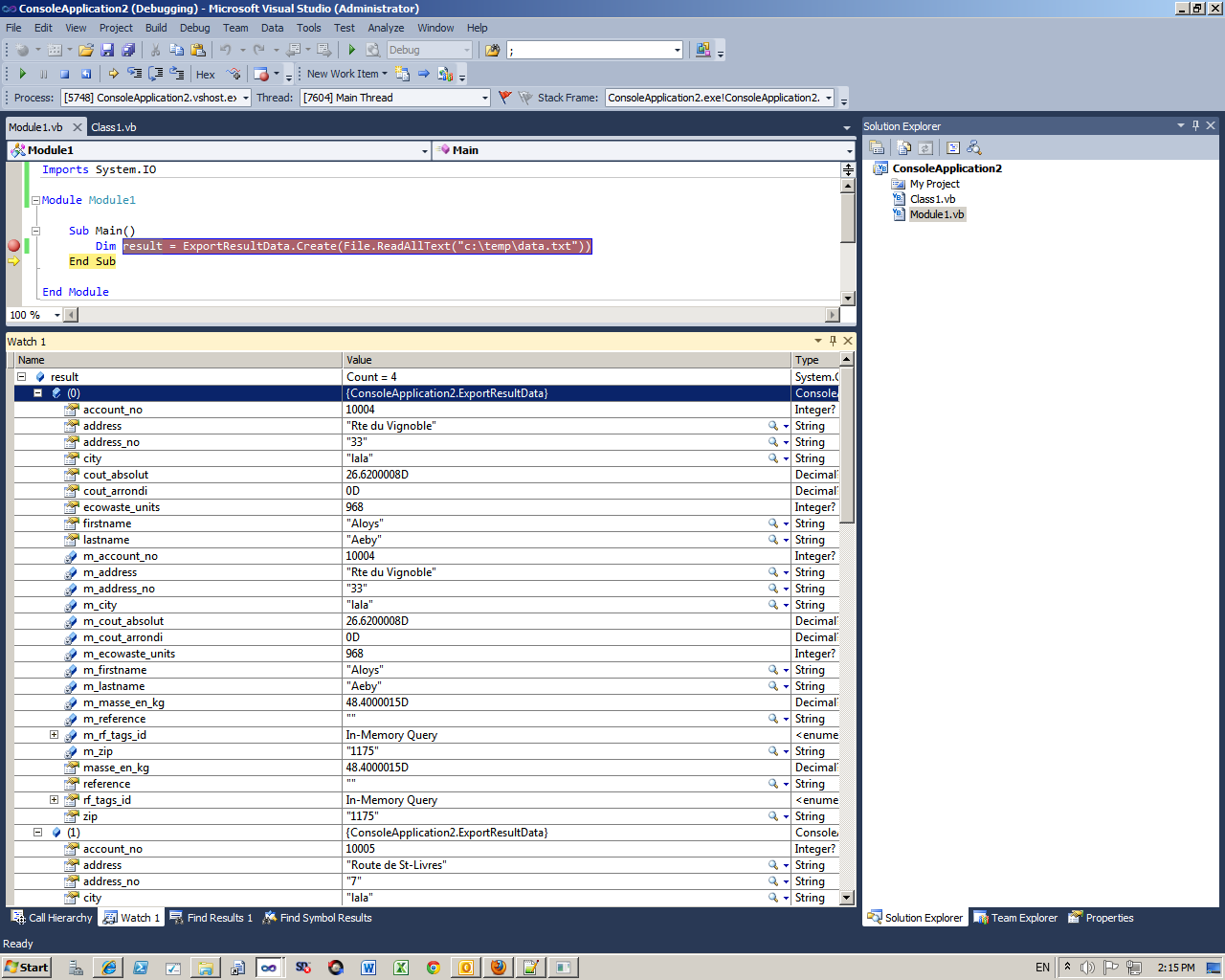Click the address value visualizer magnifier
Image resolution: width=1225 pixels, height=980 pixels.
(x=773, y=426)
